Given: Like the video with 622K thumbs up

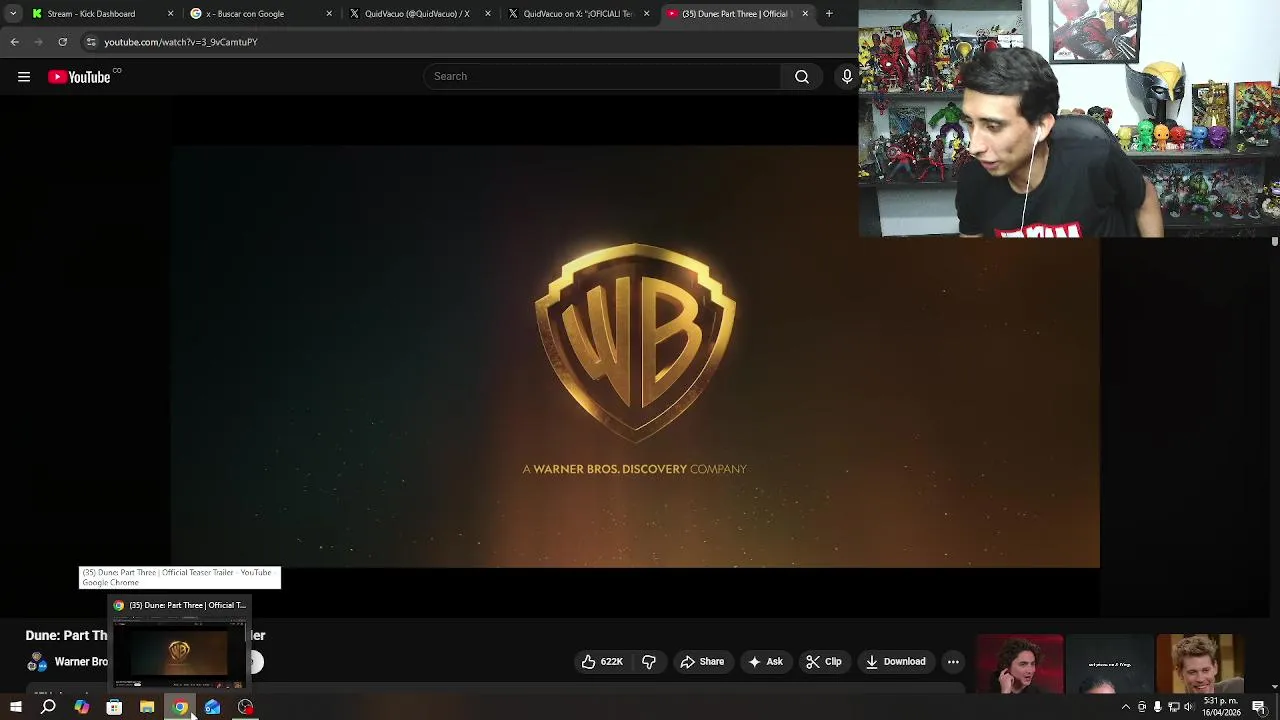Looking at the screenshot, I should click(x=602, y=662).
